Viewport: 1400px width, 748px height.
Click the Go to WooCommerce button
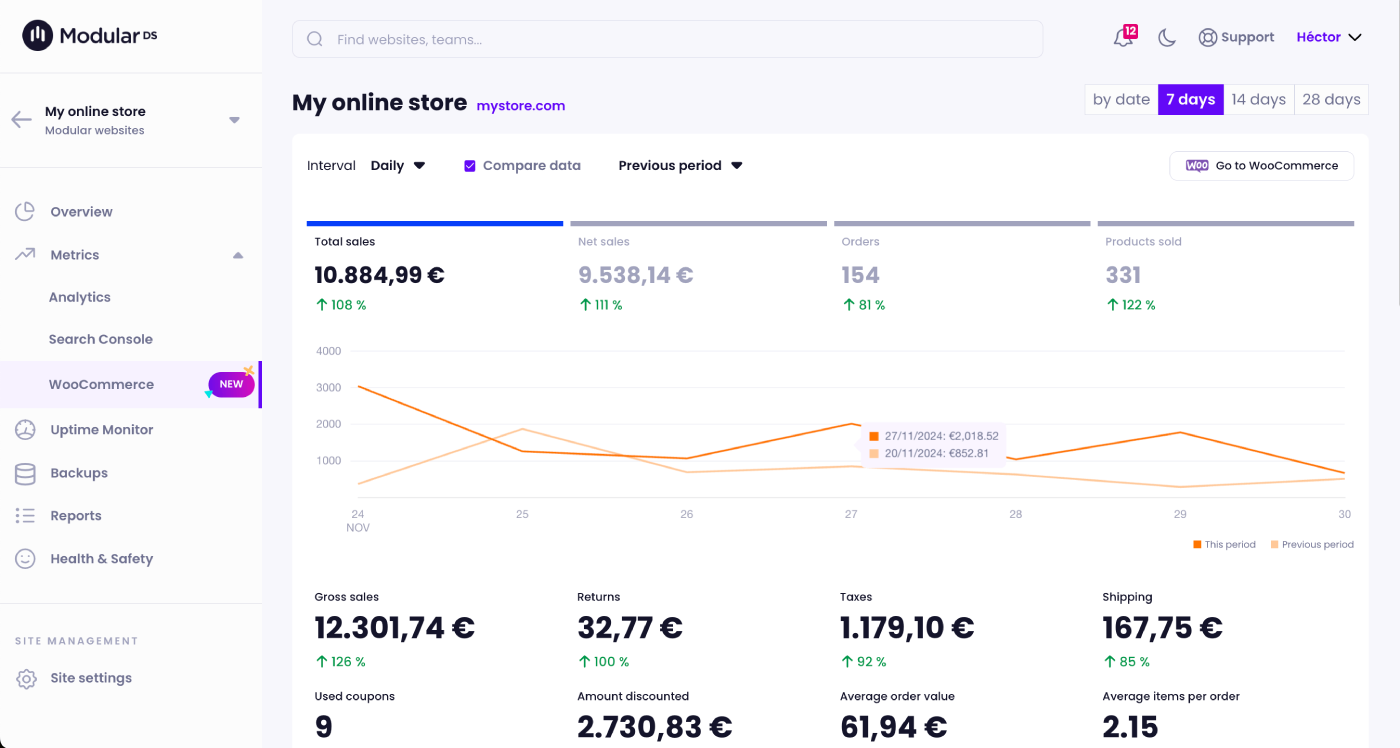(1261, 165)
